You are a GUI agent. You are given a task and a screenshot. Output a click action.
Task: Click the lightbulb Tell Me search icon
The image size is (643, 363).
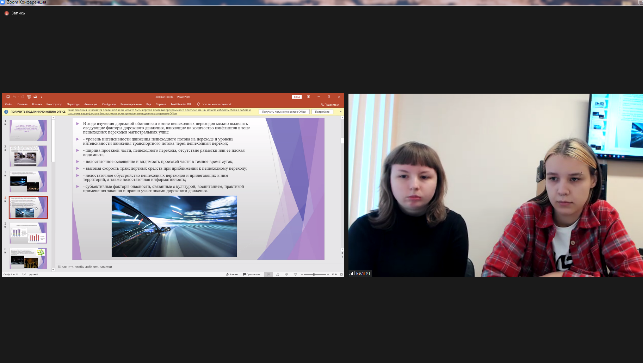pos(198,104)
